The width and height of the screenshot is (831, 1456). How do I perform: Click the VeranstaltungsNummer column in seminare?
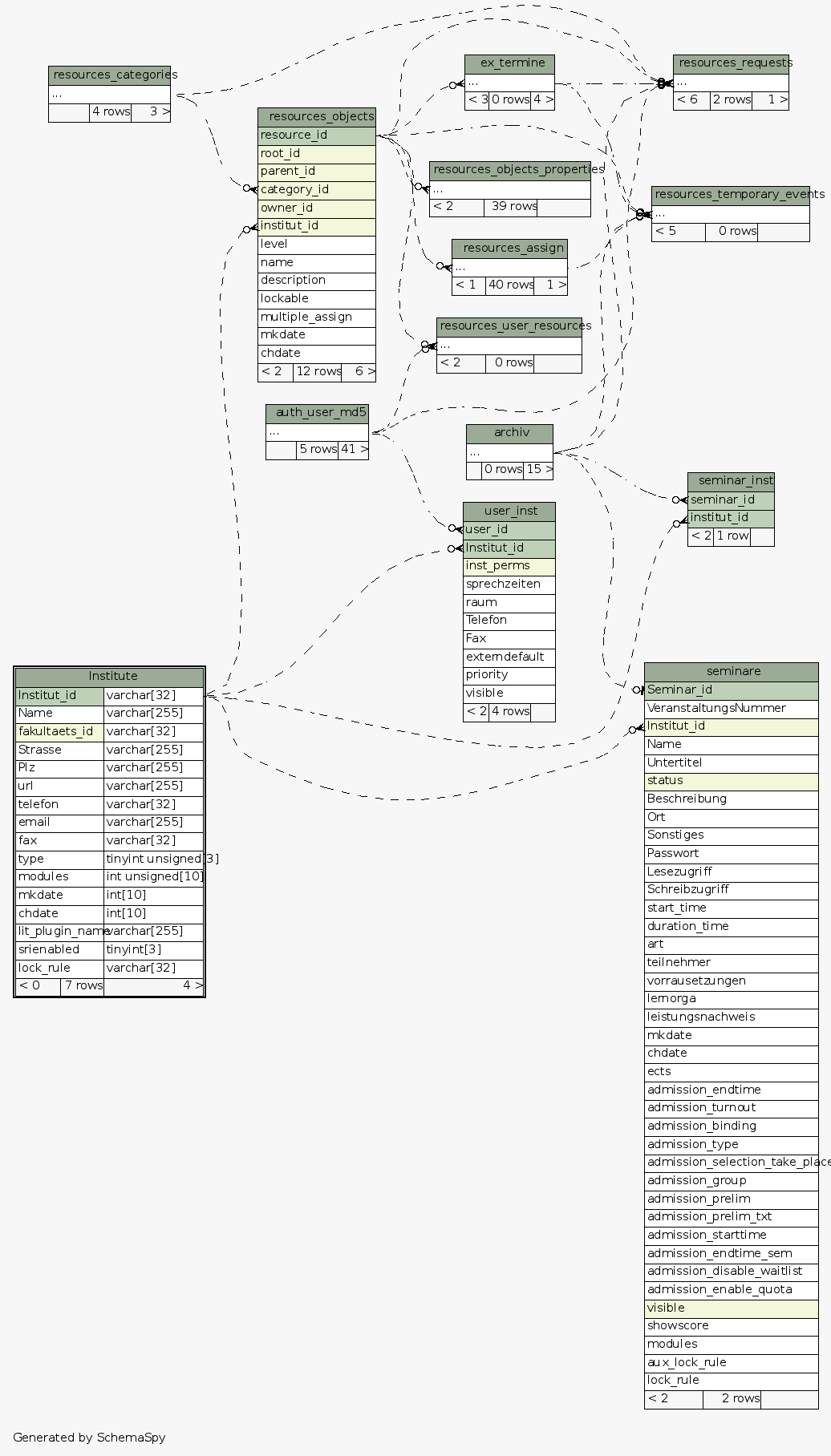coord(731,709)
